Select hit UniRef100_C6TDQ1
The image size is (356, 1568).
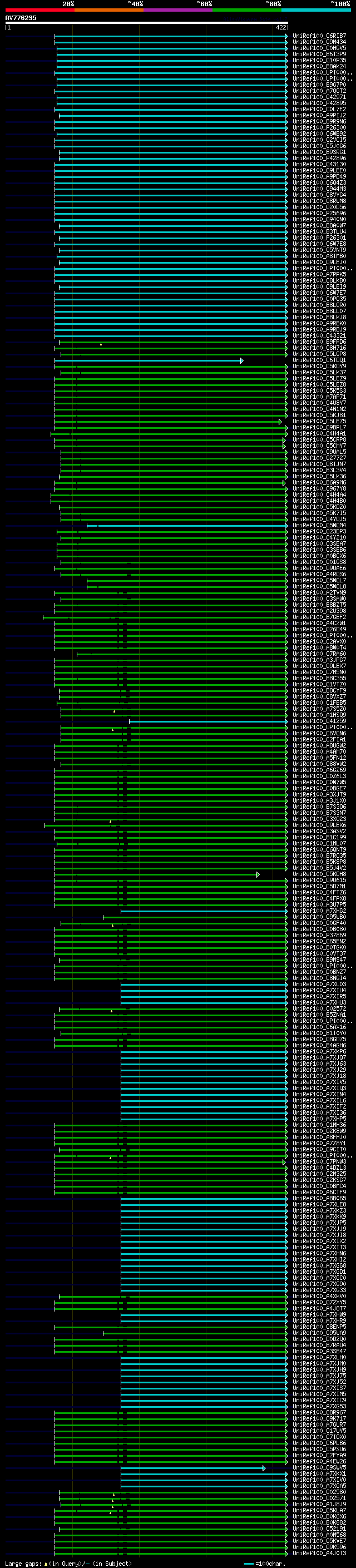[x=319, y=360]
